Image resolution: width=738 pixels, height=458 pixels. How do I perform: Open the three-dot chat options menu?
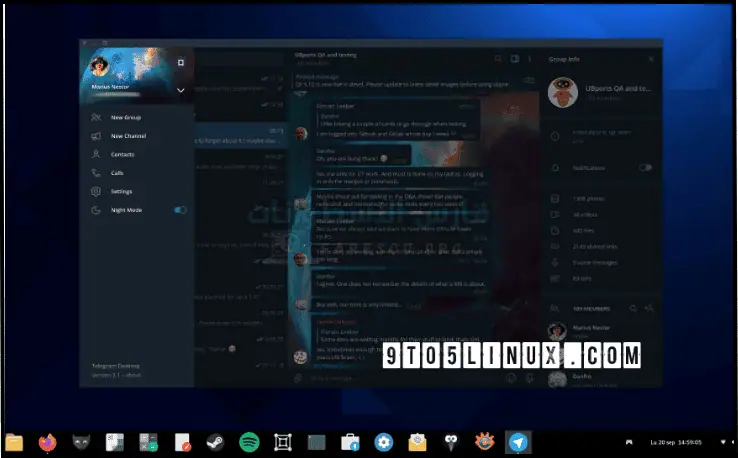click(x=529, y=59)
